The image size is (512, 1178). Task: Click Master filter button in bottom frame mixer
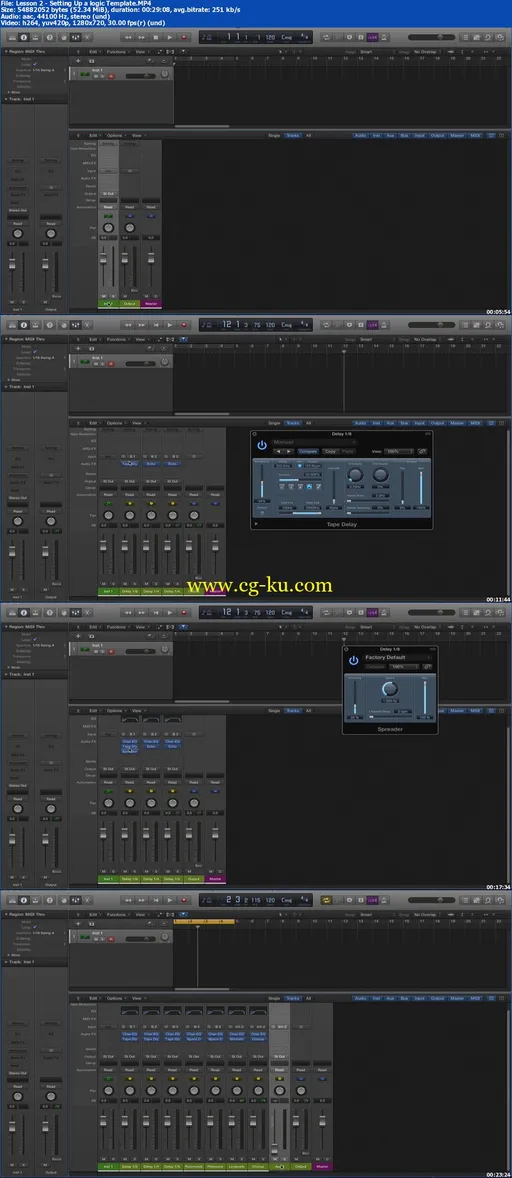456,996
